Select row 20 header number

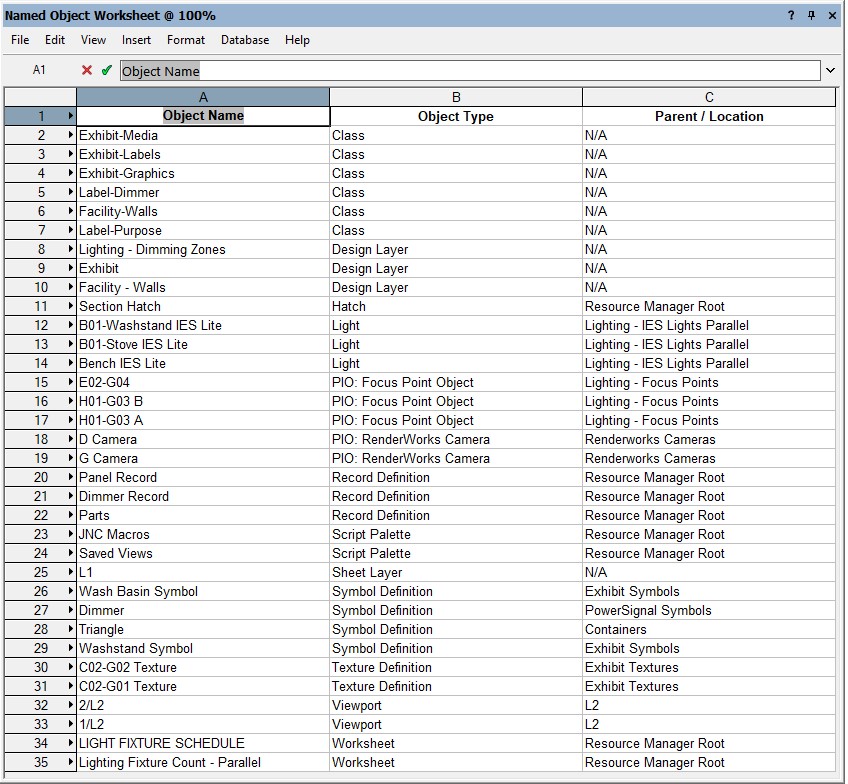click(40, 477)
